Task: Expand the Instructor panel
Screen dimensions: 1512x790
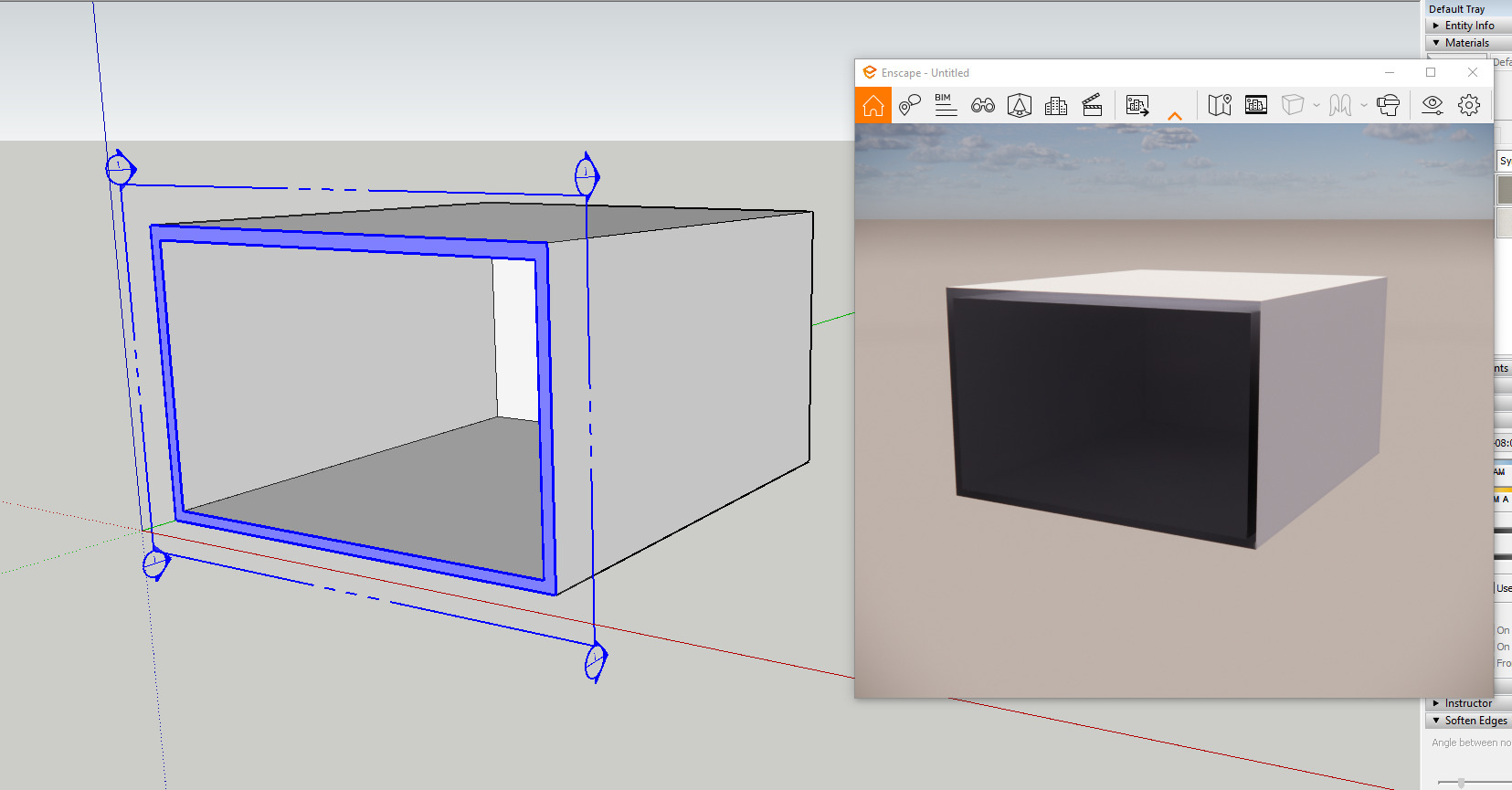Action: coord(1468,703)
